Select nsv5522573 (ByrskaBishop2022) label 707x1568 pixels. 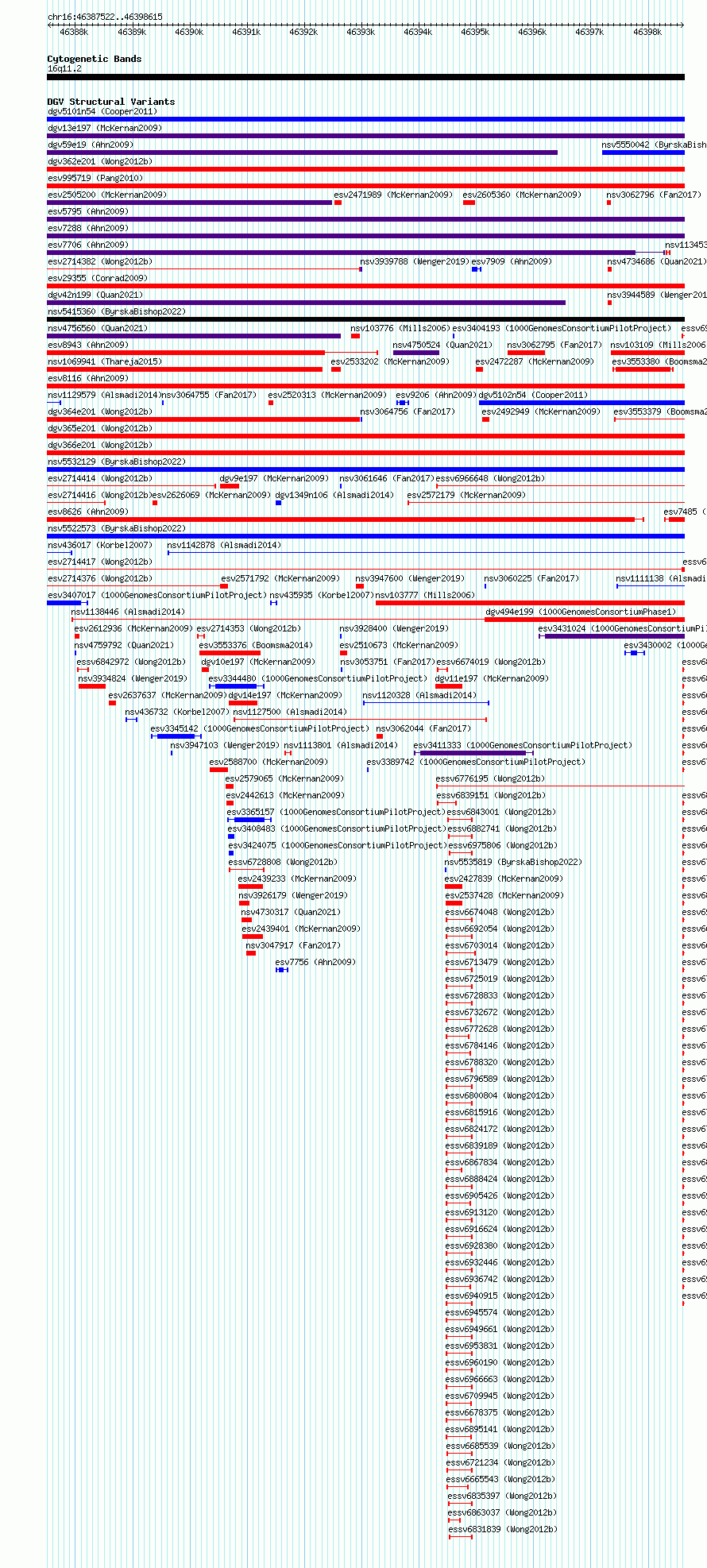117,528
